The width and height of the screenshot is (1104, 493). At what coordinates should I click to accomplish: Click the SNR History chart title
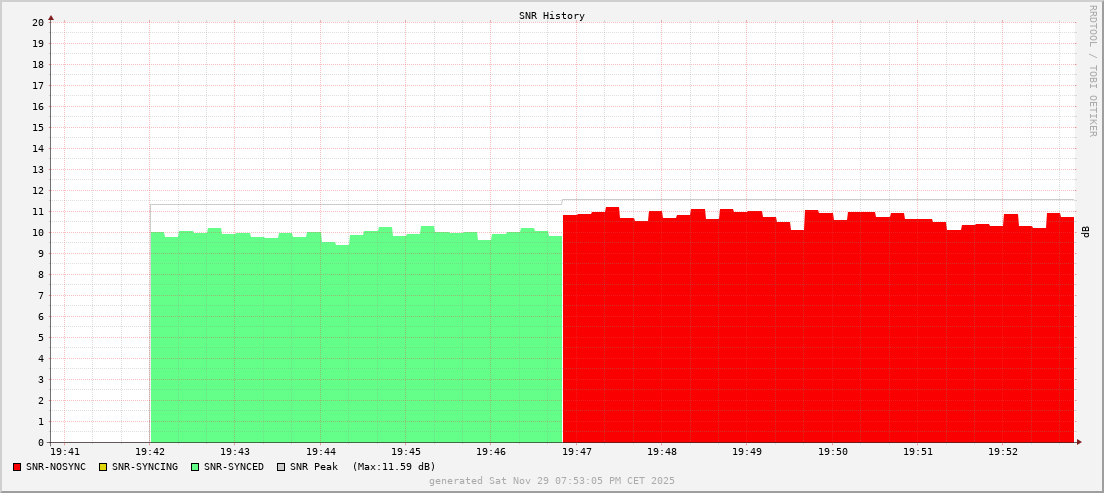point(551,16)
